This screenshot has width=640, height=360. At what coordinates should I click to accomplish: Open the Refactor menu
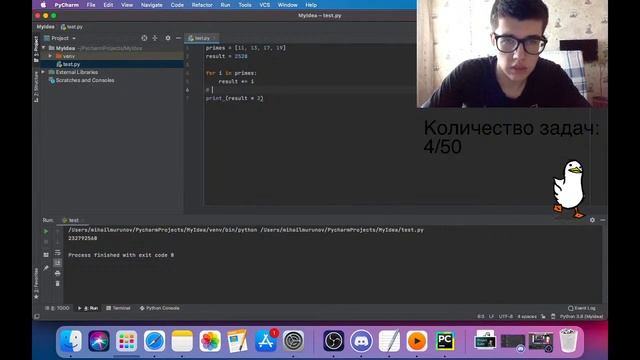(x=202, y=5)
